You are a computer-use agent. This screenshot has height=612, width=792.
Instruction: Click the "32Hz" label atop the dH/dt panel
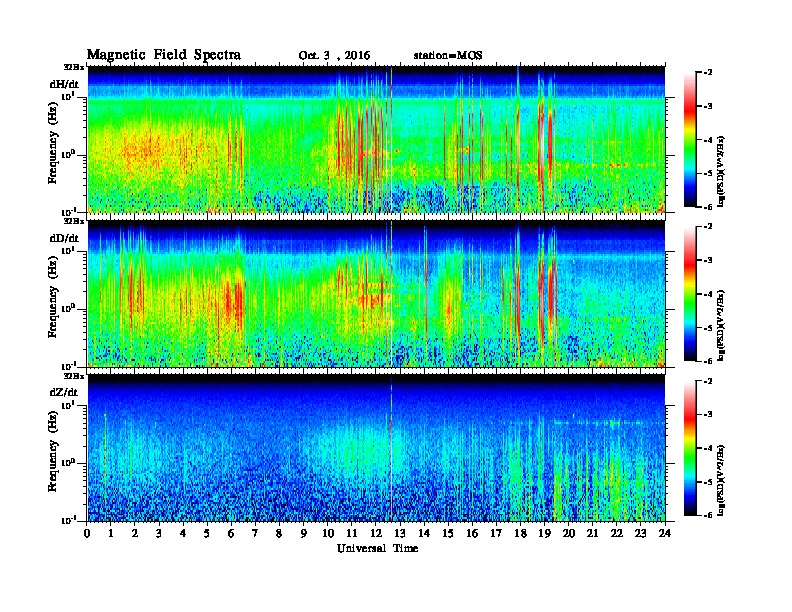(73, 67)
